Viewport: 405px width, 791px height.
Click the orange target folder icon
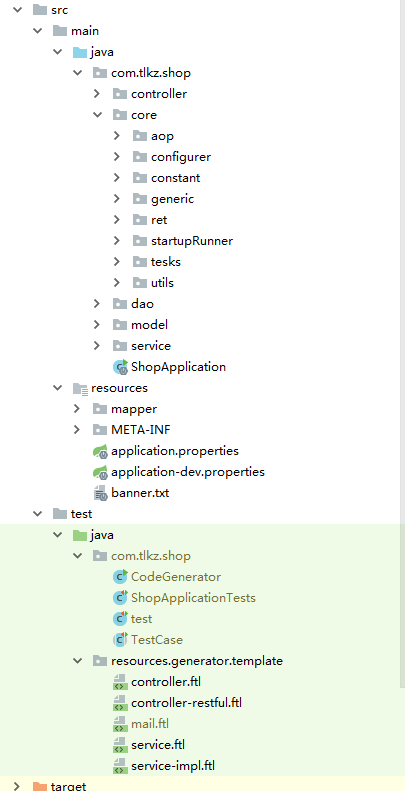39,786
